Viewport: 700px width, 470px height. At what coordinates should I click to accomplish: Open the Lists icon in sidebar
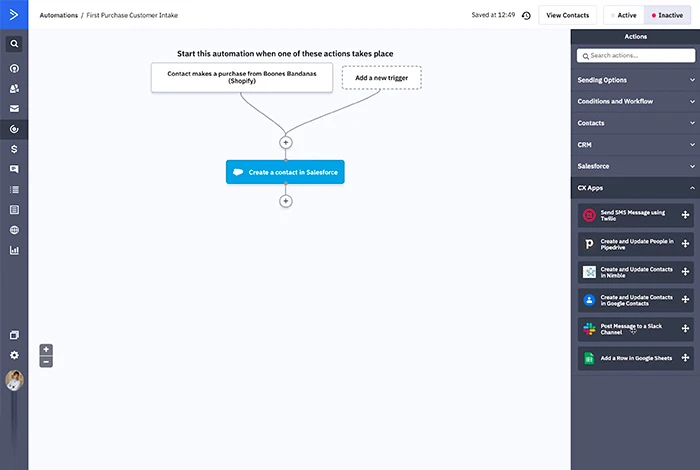14,189
